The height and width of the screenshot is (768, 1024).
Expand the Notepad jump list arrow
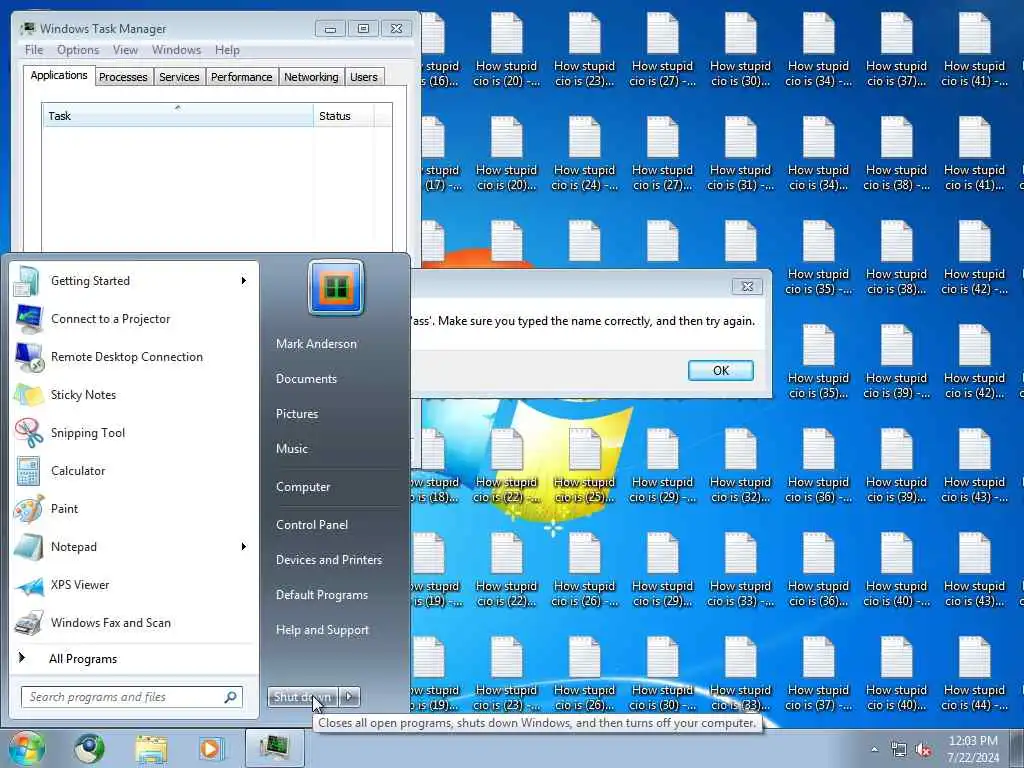[244, 547]
